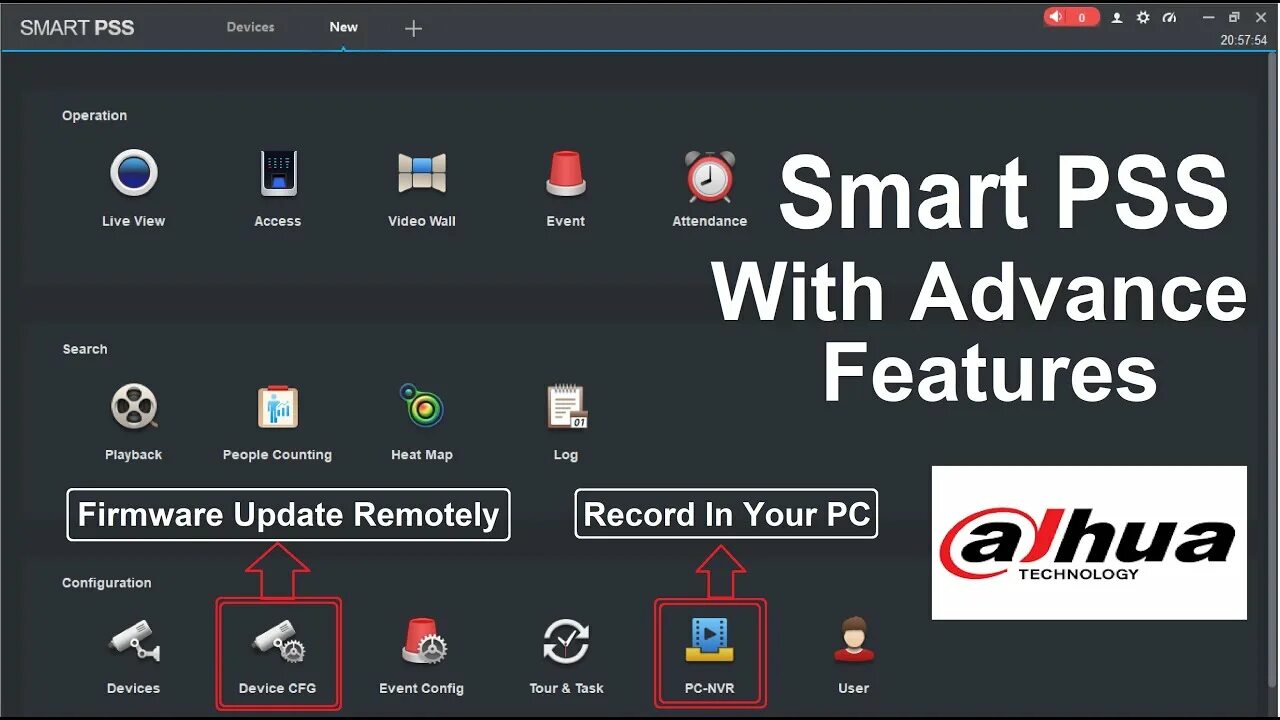Restore down the Smart PSS window

[x=1235, y=17]
